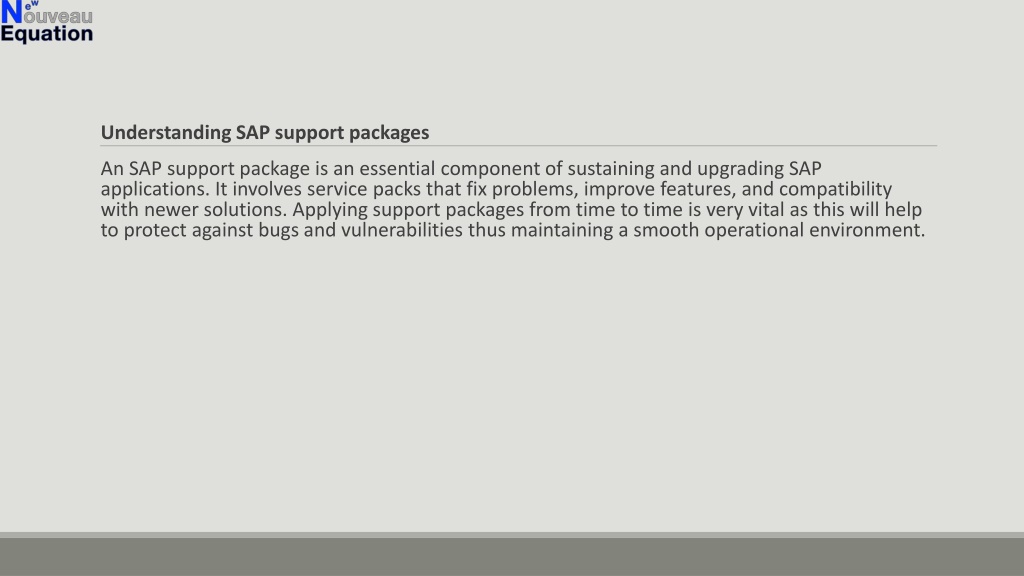Viewport: 1024px width, 576px height.
Task: Click the light gray strip above the footer
Action: point(512,535)
